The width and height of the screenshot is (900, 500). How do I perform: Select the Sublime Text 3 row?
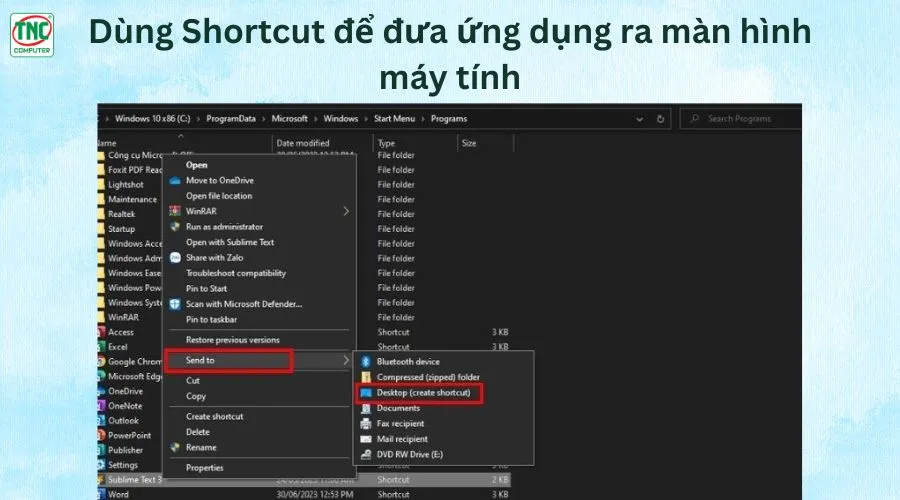tap(304, 480)
